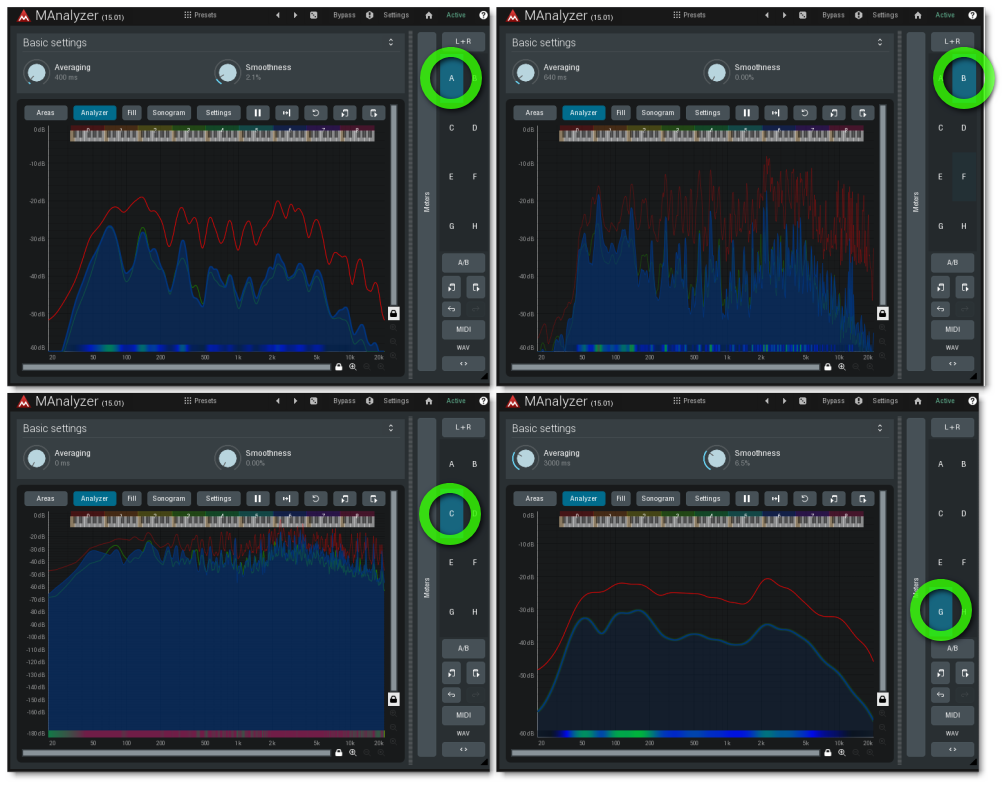
Task: Open L+R channel mode selector in top-left window
Action: pyautogui.click(x=463, y=42)
